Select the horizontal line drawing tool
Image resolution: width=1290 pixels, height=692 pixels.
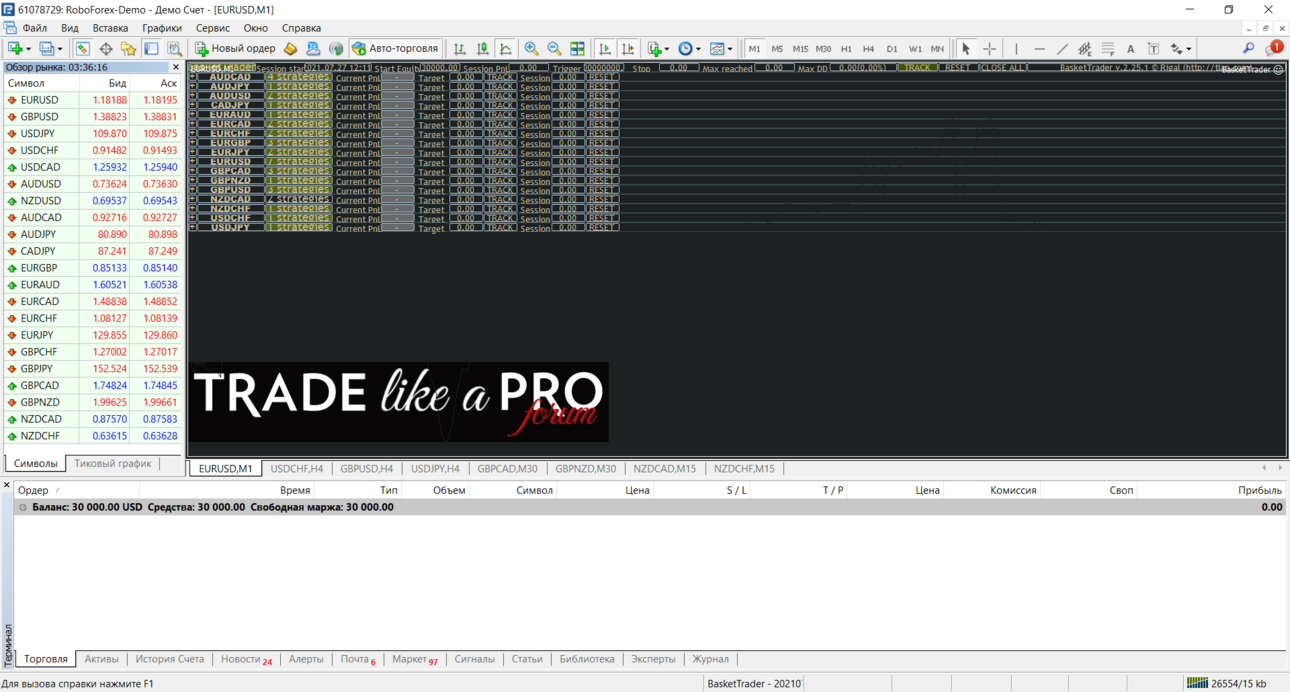point(1039,48)
